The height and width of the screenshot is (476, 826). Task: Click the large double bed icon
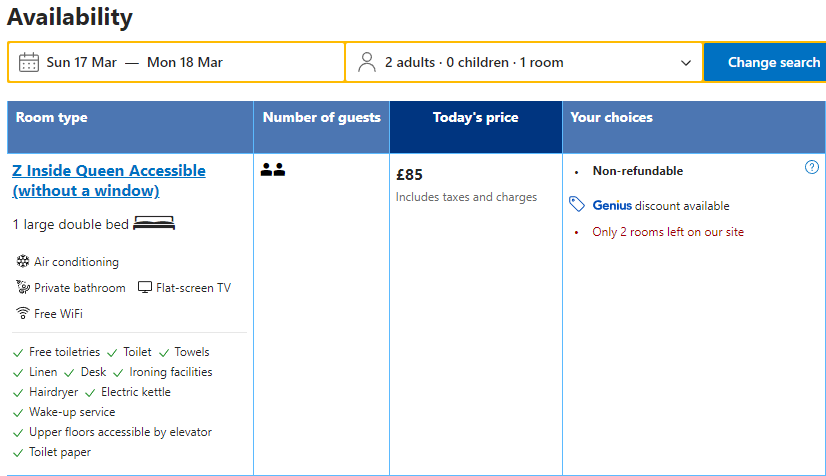coord(154,224)
